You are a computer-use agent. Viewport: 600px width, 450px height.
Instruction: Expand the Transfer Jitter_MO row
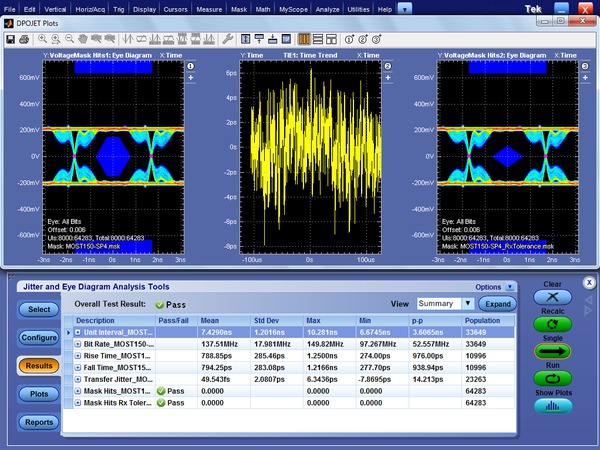tap(78, 380)
